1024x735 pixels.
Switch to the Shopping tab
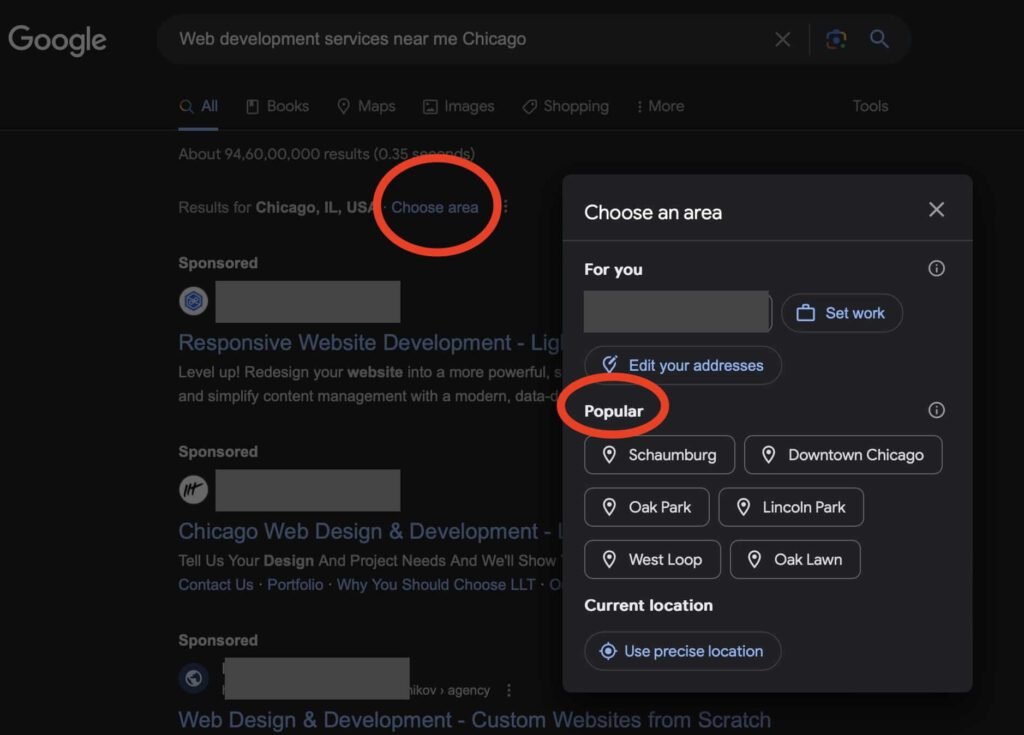coord(566,106)
